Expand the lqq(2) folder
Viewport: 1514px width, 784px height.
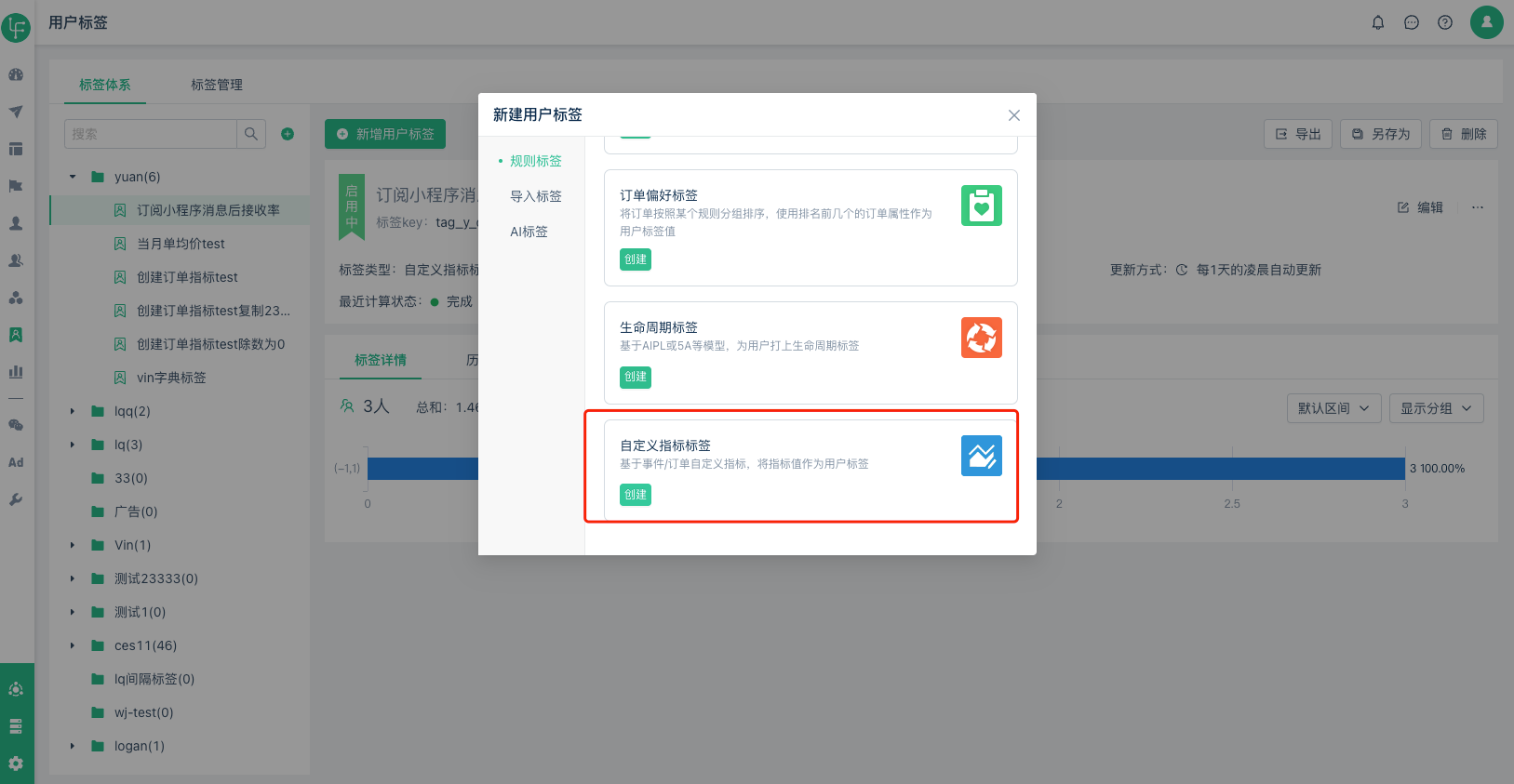(x=73, y=411)
